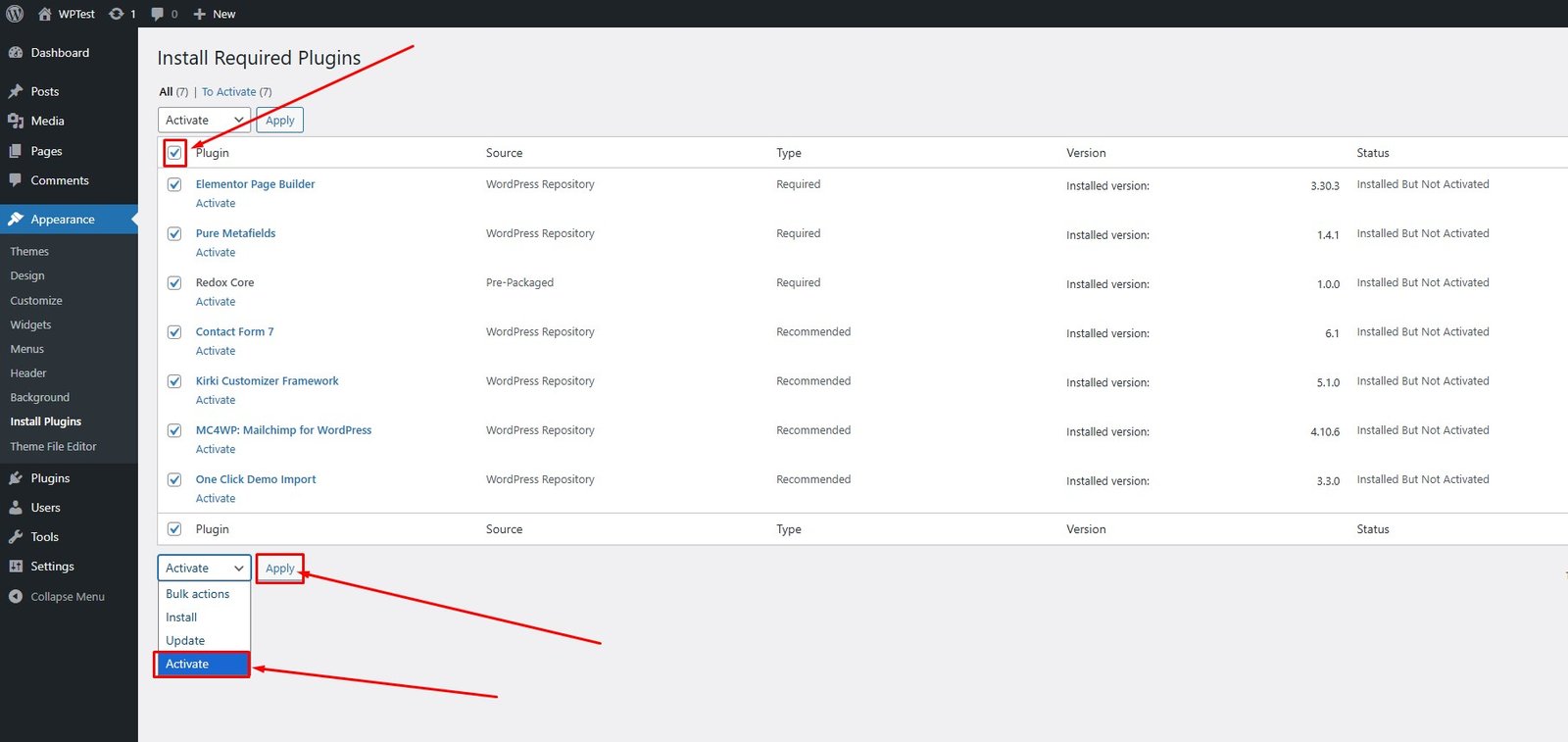
Task: Open MC4WP: Mailchimp for WordPress link
Action: [283, 430]
